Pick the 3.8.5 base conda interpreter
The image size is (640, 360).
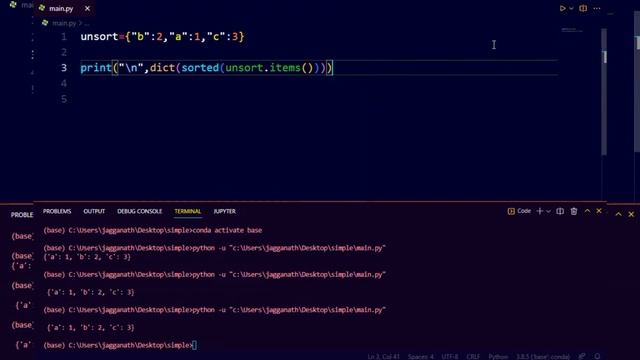pyautogui.click(x=543, y=356)
